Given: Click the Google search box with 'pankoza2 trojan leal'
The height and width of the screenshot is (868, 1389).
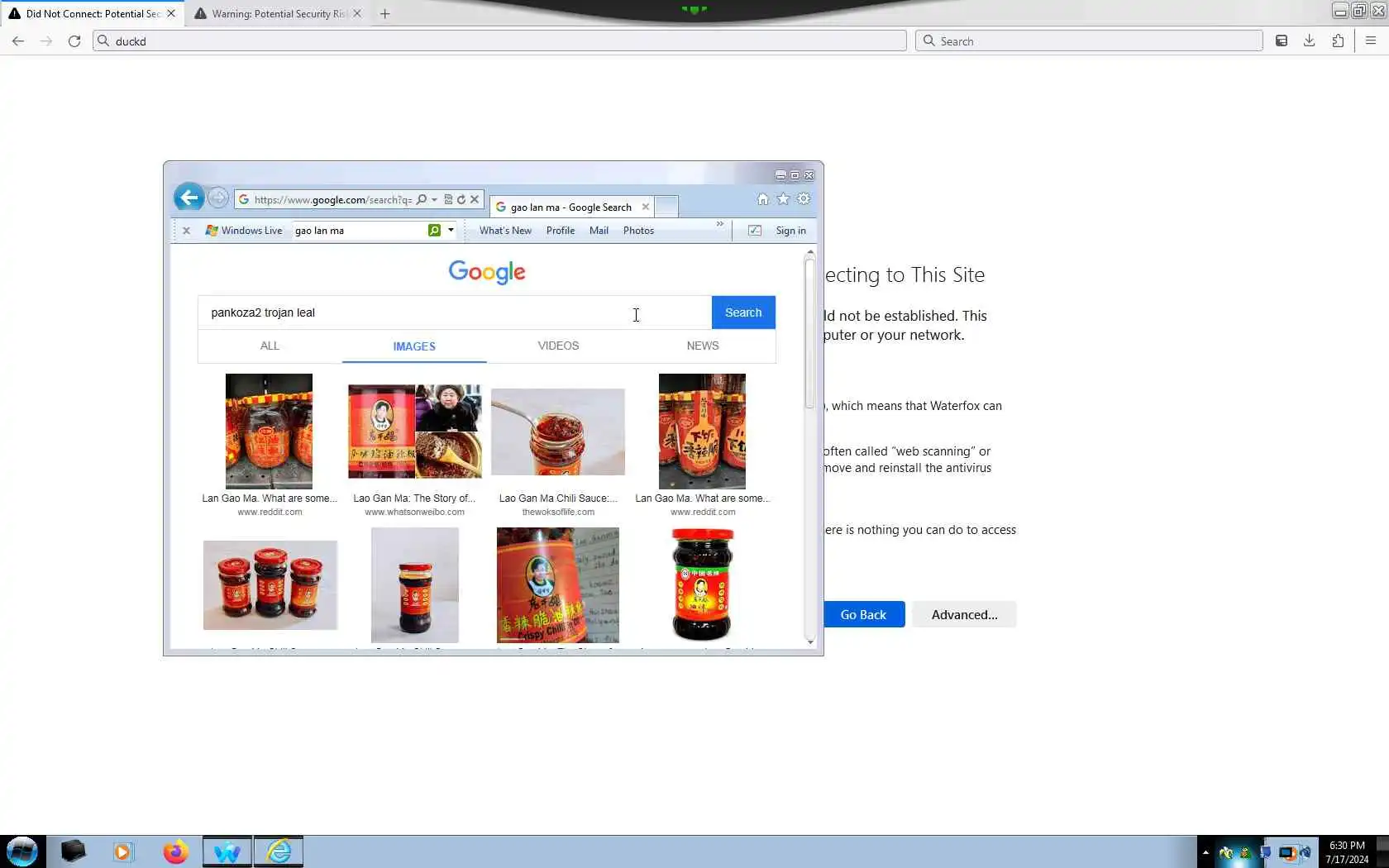Looking at the screenshot, I should pos(454,312).
